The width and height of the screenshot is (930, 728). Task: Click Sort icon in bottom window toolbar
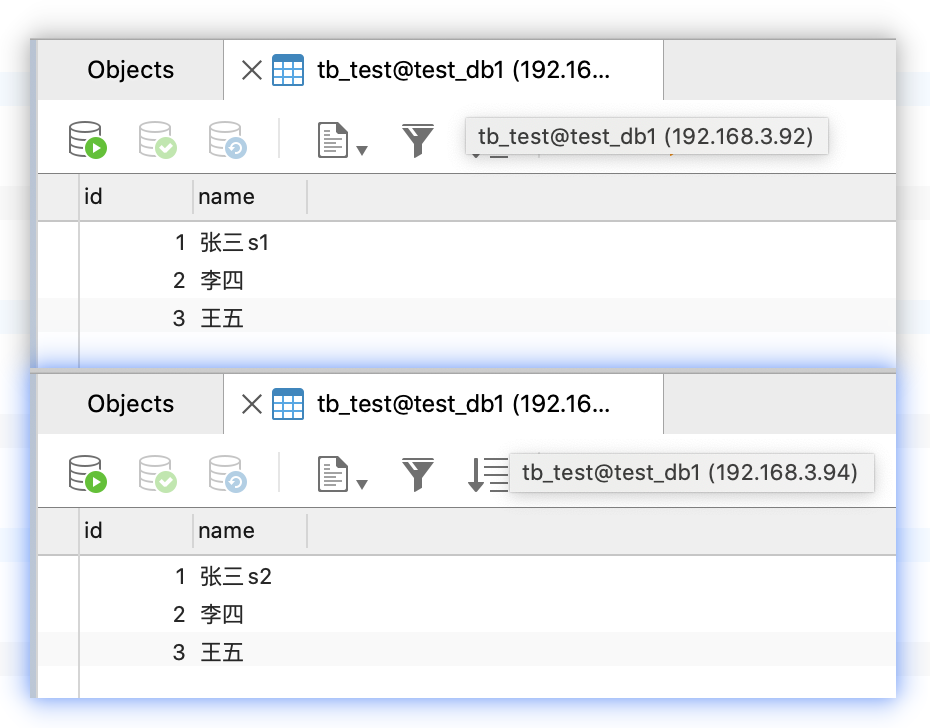click(487, 474)
